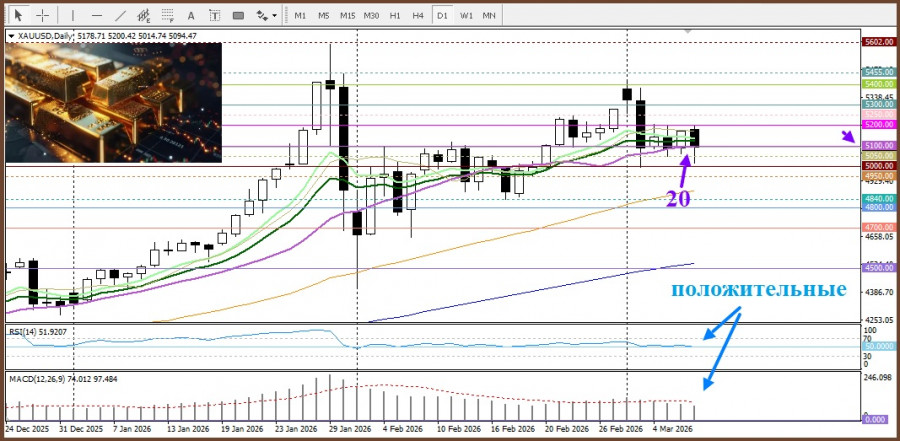This screenshot has width=900, height=441.
Task: Select the Text (A) tool
Action: click(191, 15)
